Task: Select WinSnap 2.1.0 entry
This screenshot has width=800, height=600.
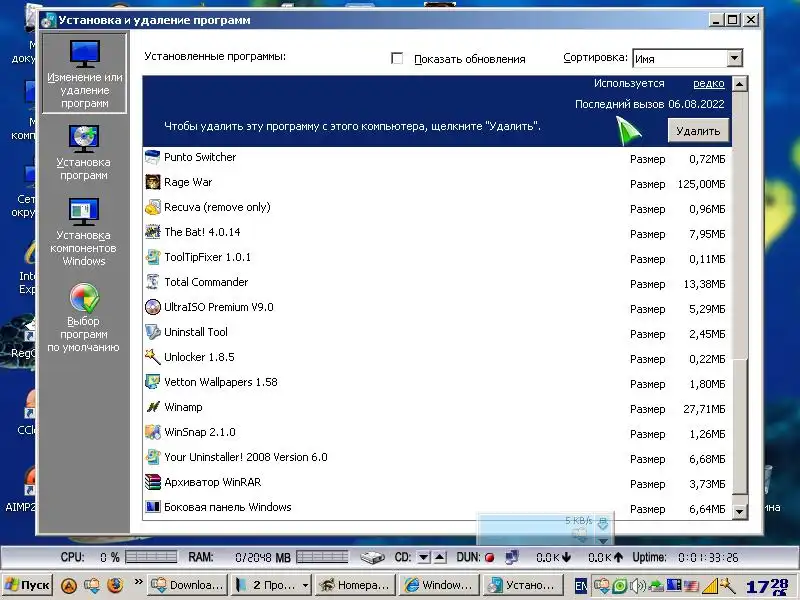Action: pos(200,432)
